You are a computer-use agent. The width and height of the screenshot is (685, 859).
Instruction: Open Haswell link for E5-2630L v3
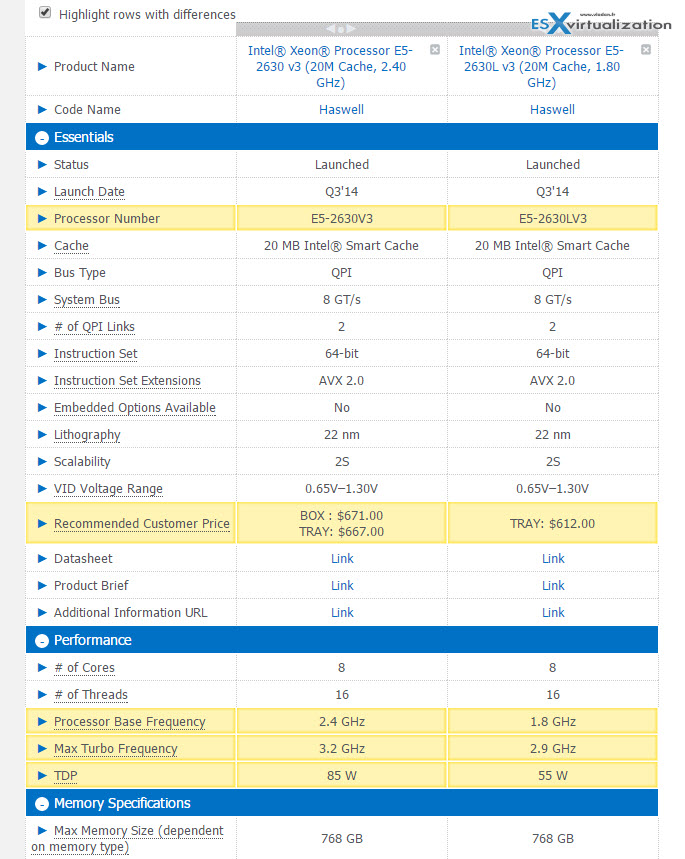point(552,110)
